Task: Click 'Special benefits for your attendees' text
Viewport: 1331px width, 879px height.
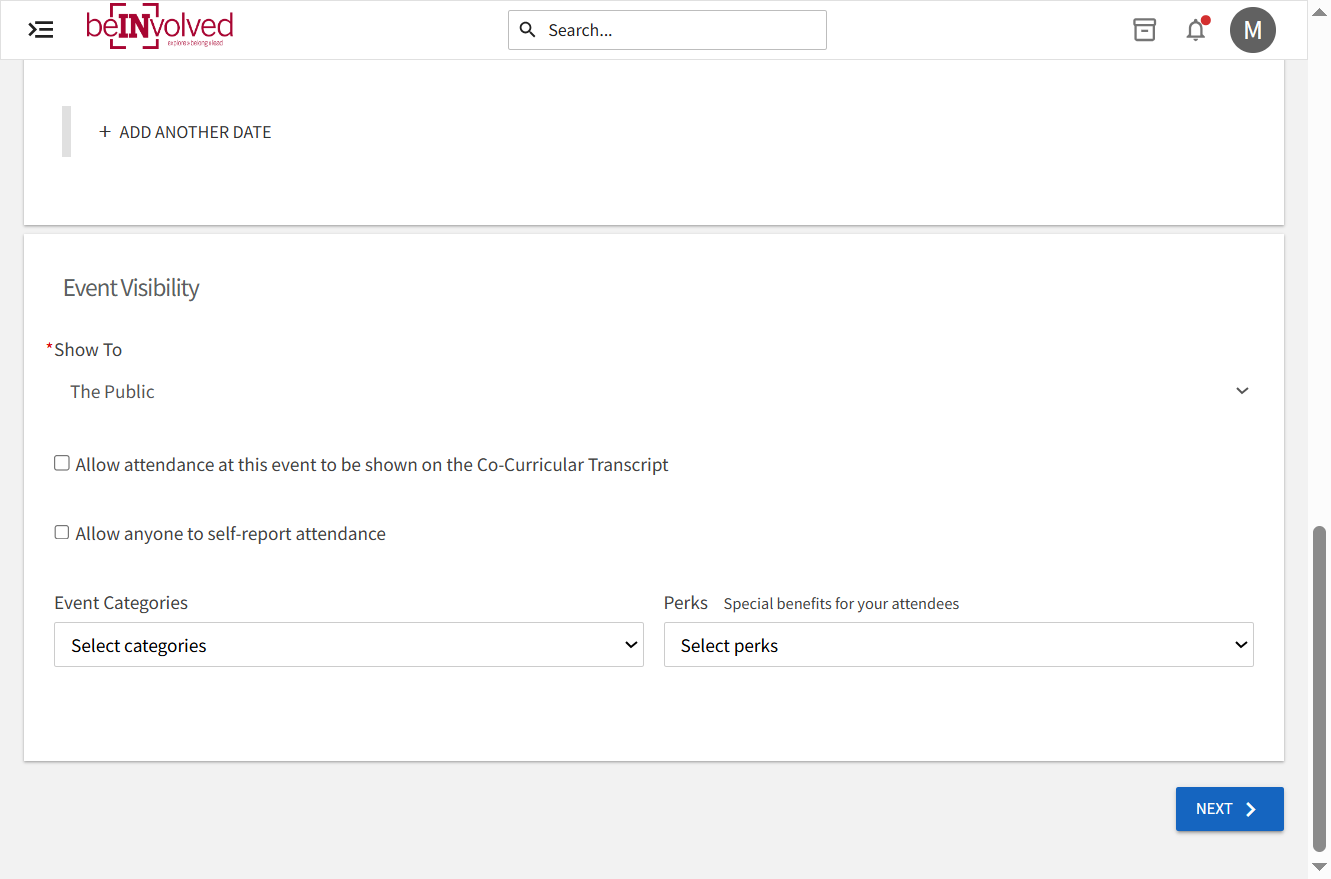Action: tap(841, 604)
